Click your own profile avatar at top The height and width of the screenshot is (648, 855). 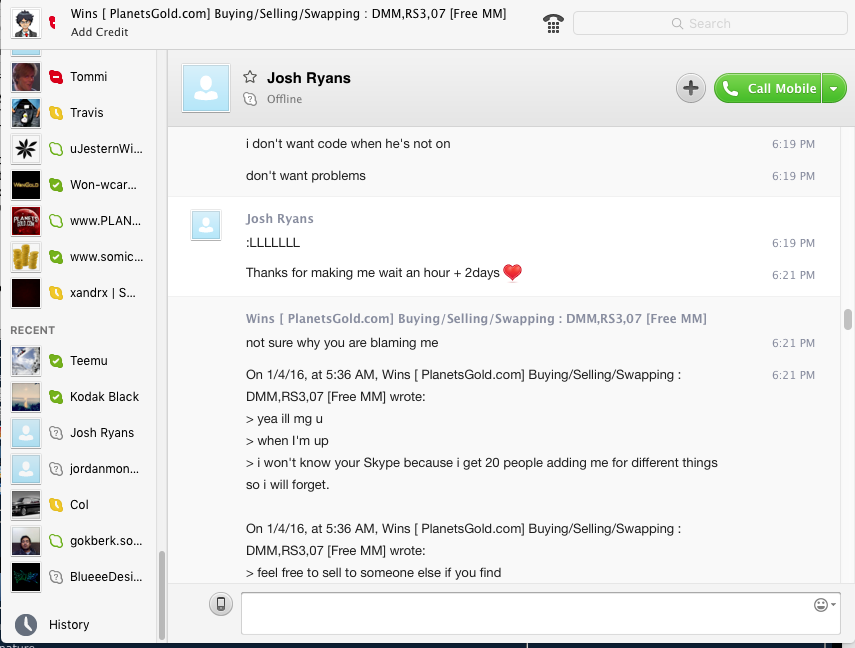coord(26,23)
